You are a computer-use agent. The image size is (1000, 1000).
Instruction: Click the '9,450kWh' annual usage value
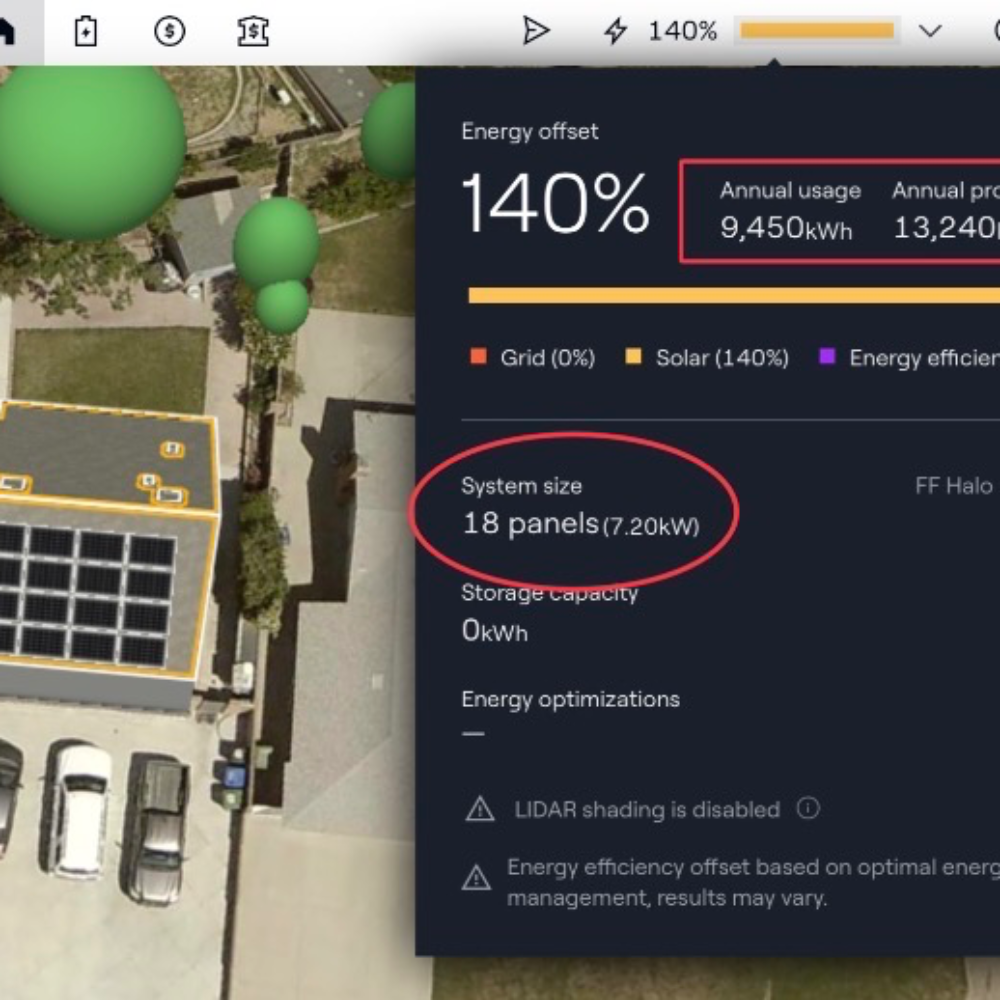click(x=786, y=228)
